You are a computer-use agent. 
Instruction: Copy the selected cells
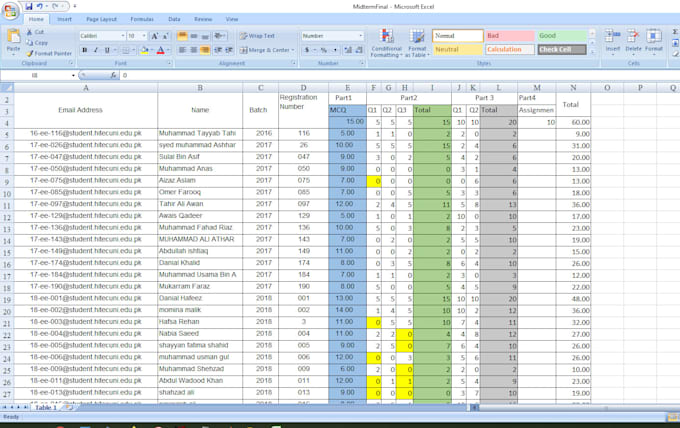[37, 42]
